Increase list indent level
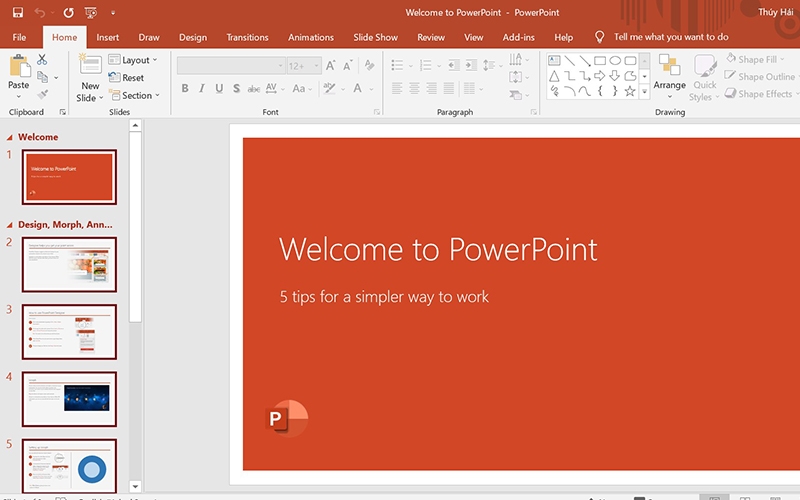Viewport: 800px width, 500px height. tap(471, 65)
